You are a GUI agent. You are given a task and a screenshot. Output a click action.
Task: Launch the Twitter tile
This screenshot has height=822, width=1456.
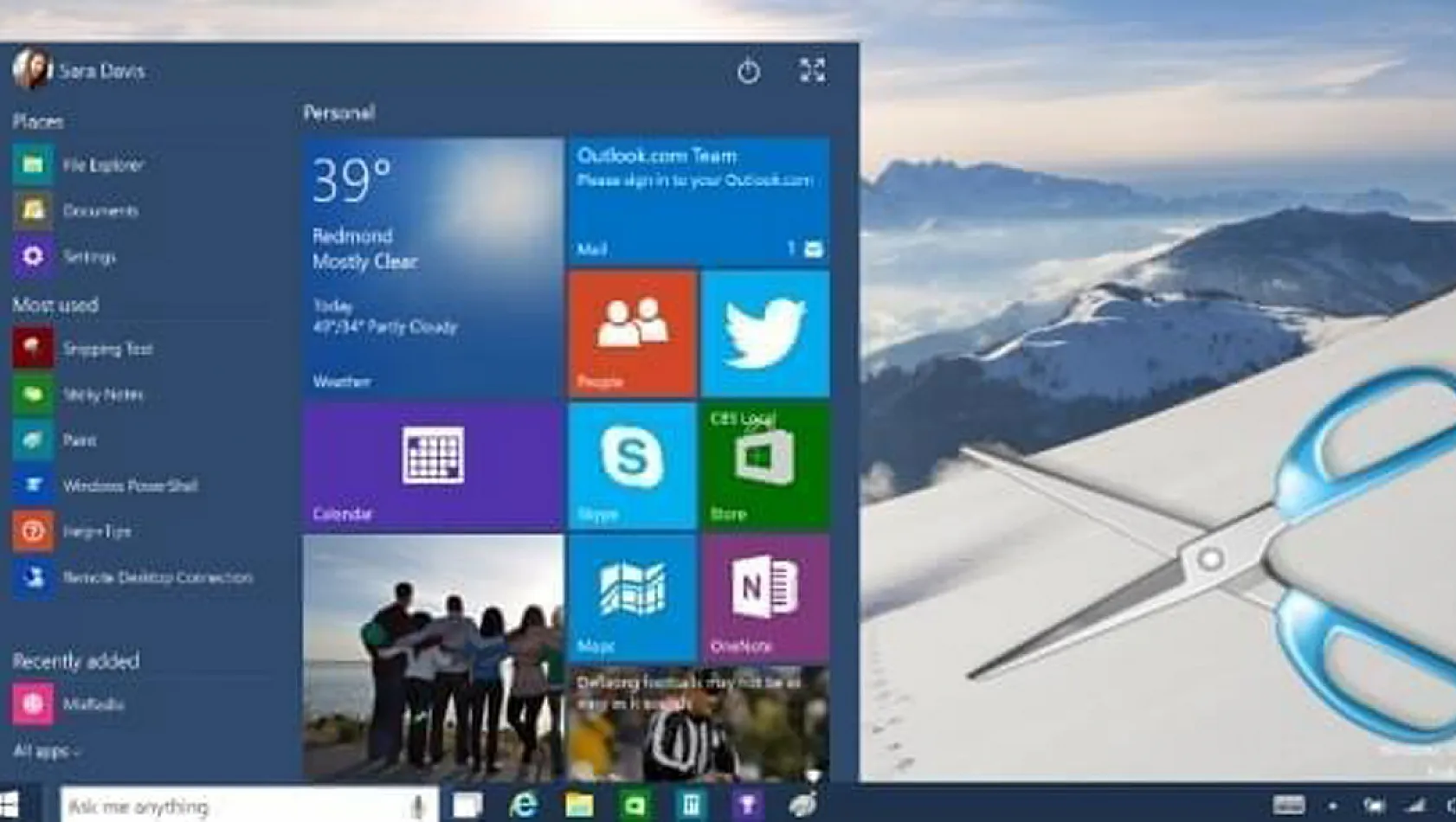click(765, 334)
